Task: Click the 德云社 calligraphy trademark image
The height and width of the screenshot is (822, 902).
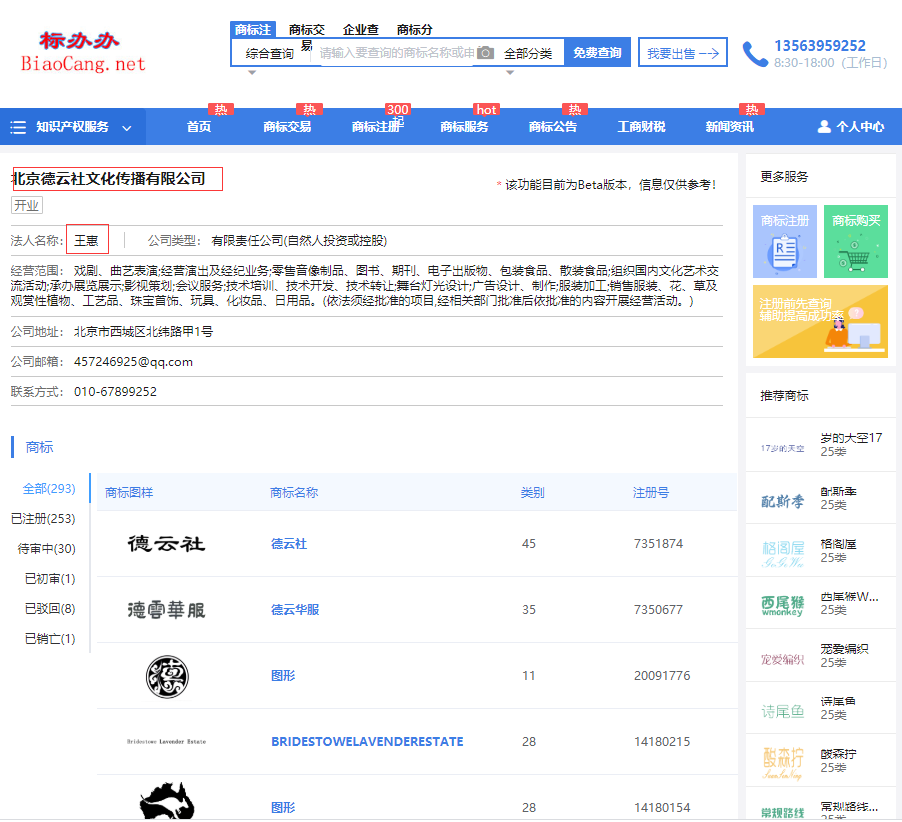Action: (x=166, y=544)
